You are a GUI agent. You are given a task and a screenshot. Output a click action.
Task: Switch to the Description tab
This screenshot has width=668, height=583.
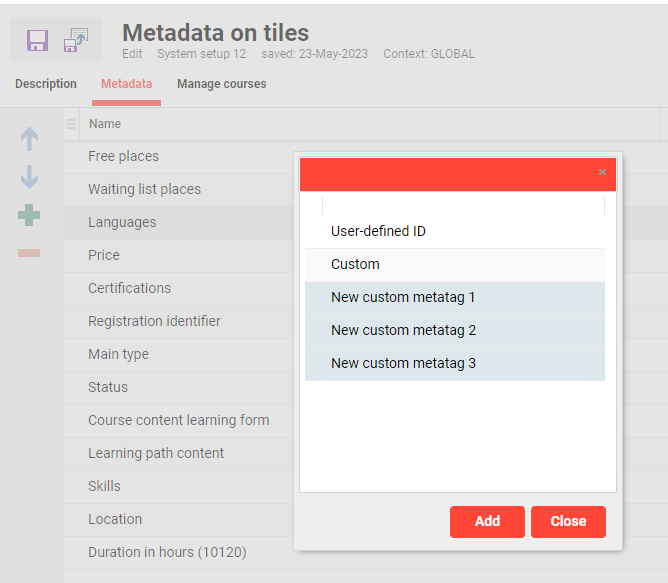click(46, 84)
